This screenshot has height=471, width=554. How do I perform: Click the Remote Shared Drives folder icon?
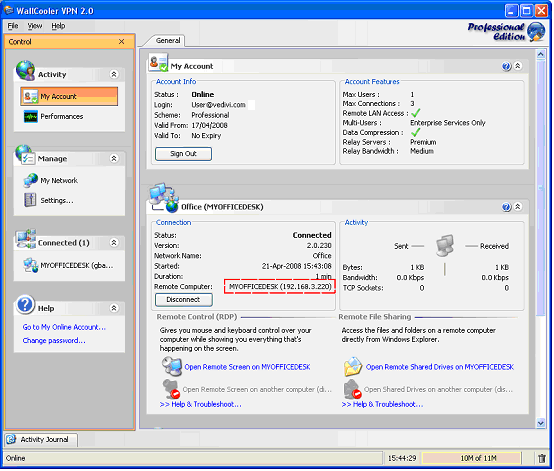tap(353, 367)
